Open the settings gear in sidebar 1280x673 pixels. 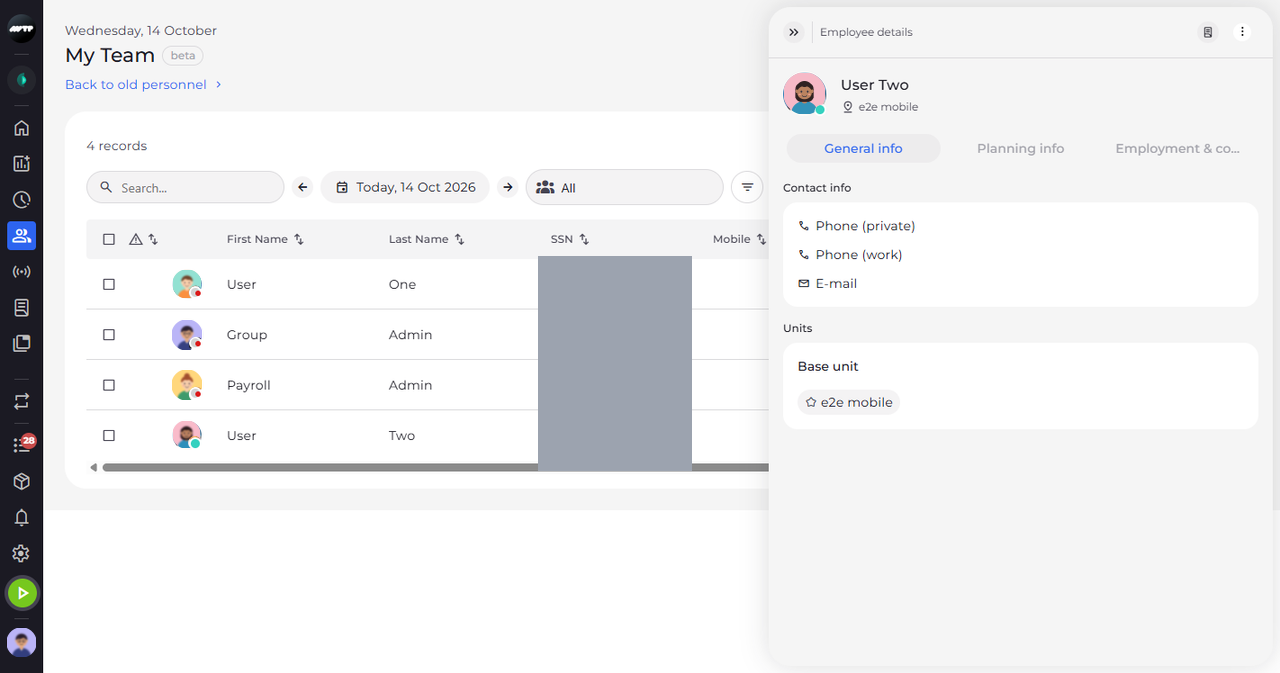[21, 554]
